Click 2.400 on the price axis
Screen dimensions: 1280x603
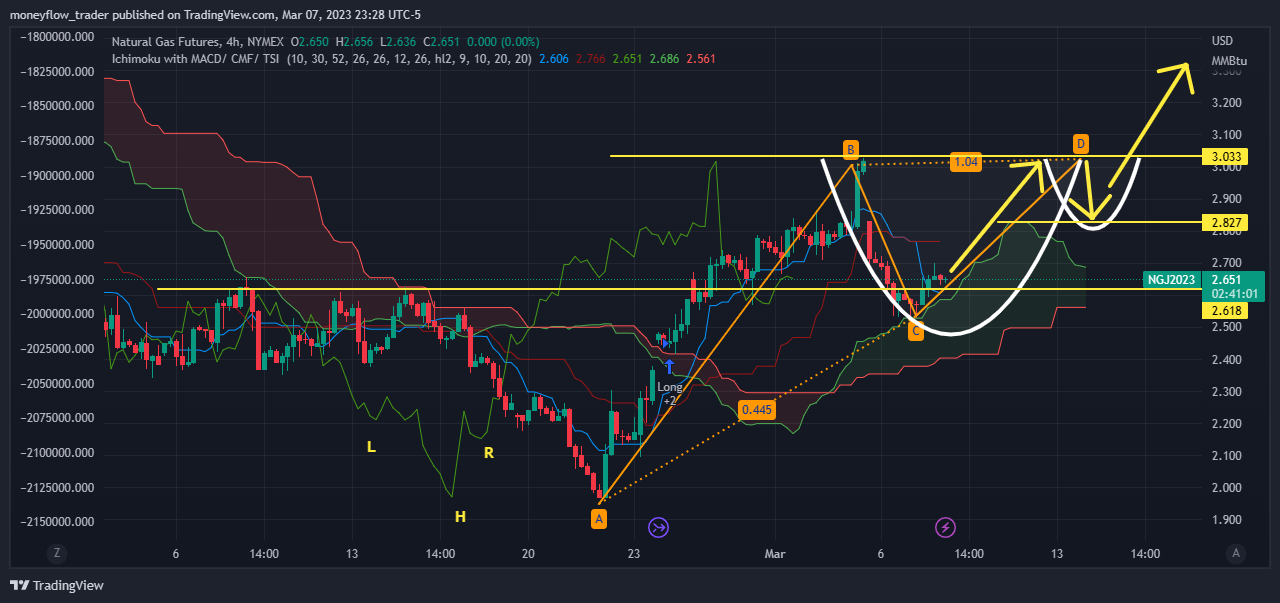1226,360
